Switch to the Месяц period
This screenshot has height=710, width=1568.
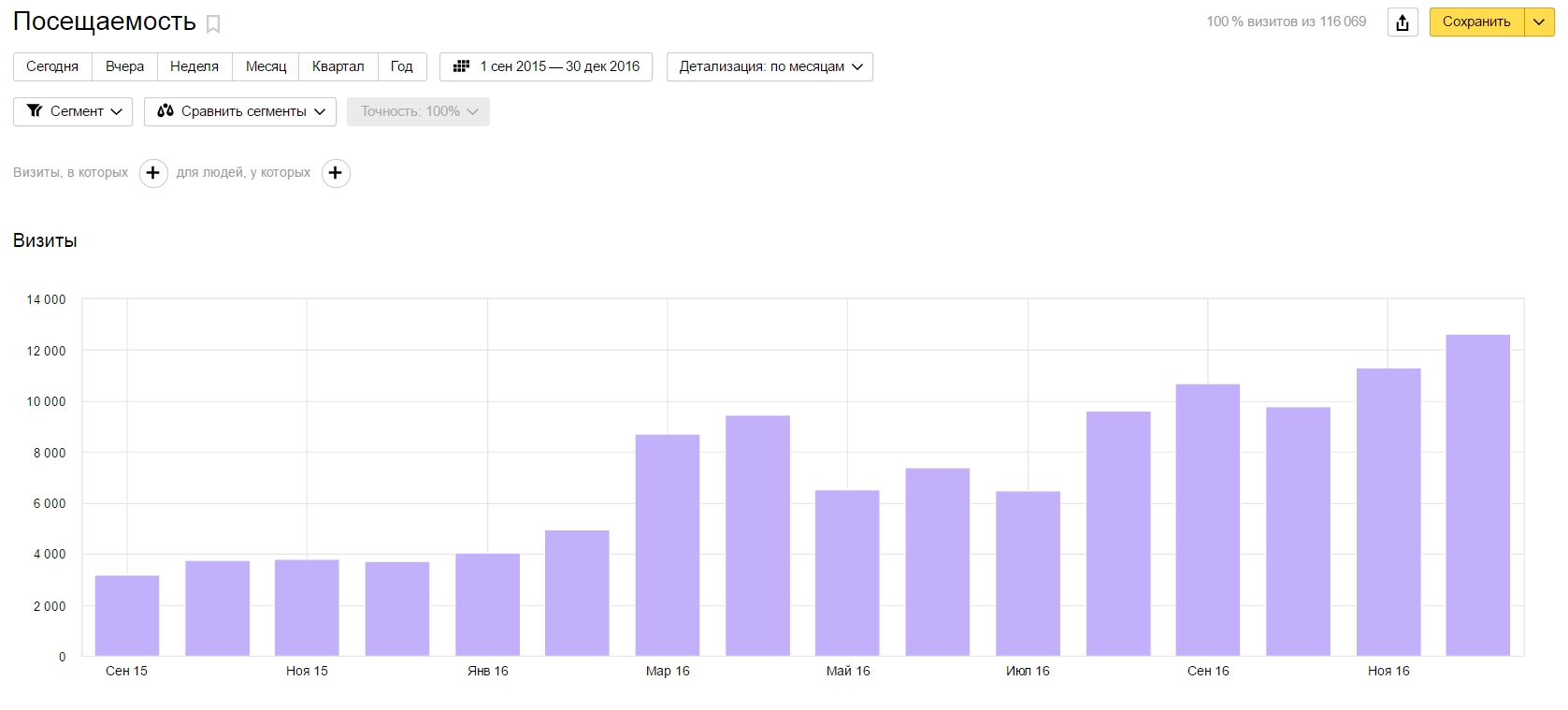(x=266, y=66)
